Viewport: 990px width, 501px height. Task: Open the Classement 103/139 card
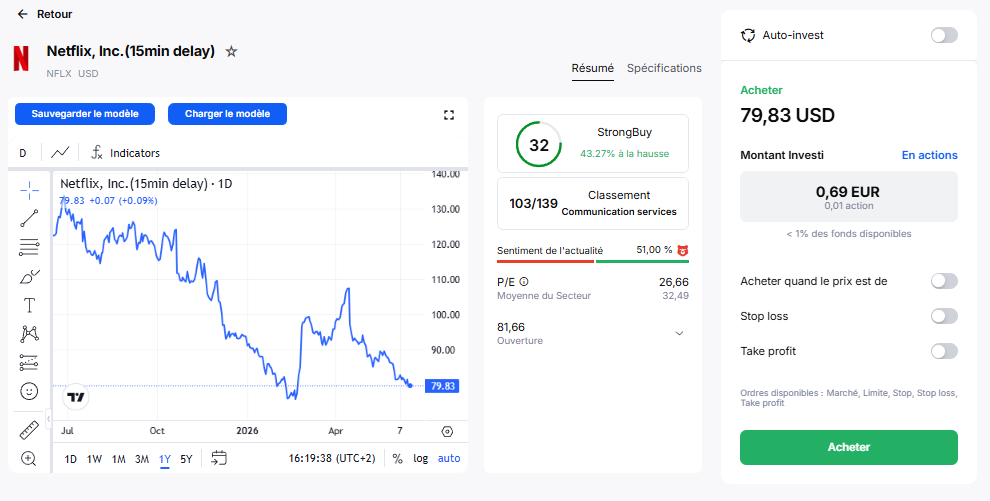tap(592, 203)
